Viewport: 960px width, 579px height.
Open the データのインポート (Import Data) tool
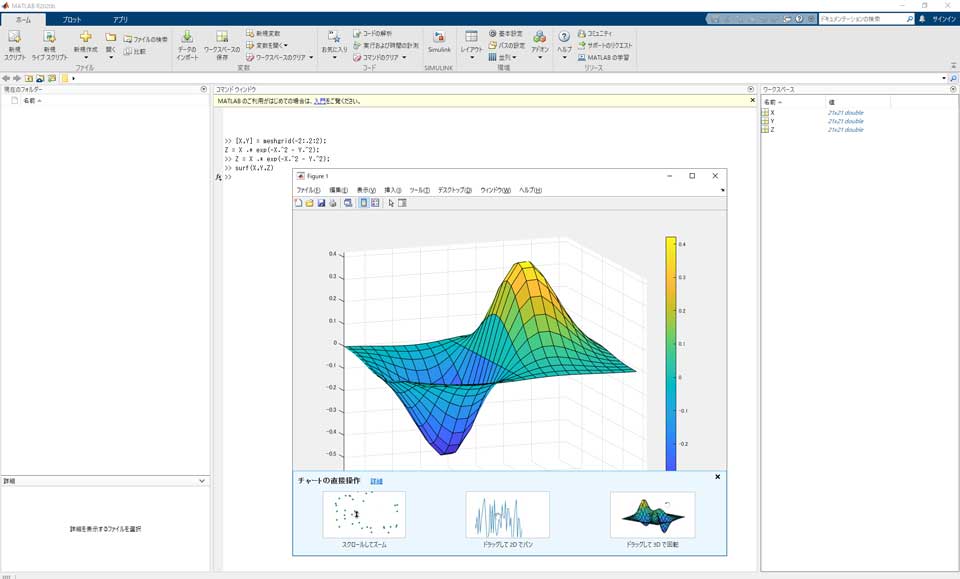pyautogui.click(x=187, y=38)
